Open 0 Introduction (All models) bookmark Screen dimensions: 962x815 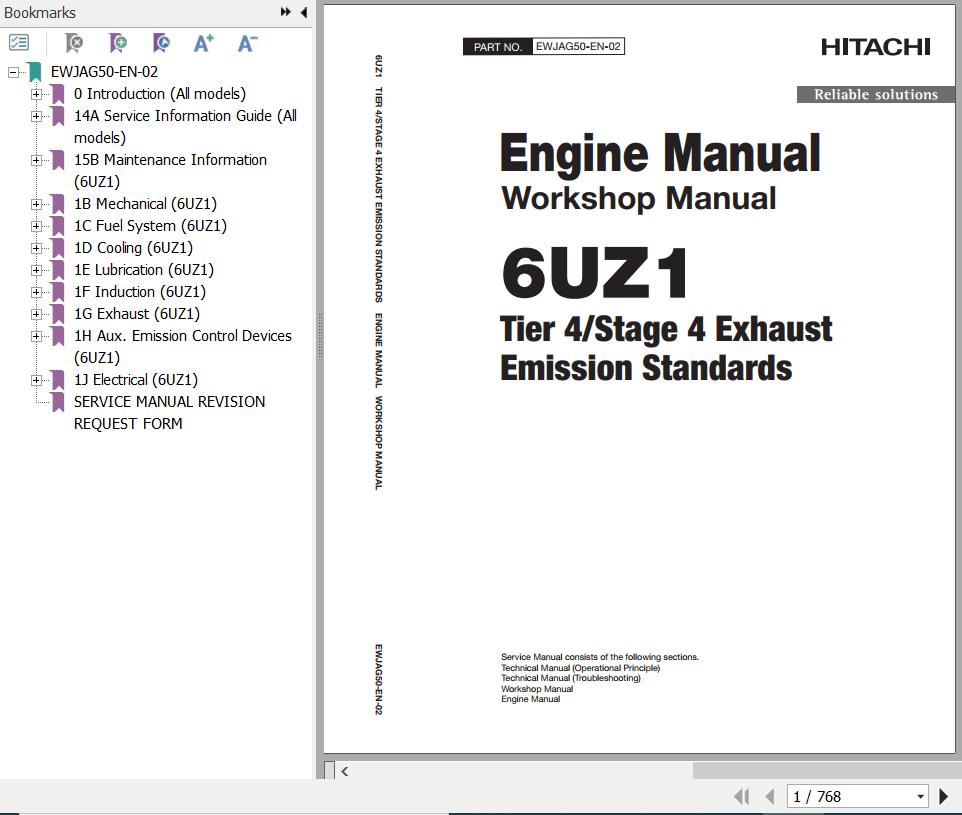click(160, 94)
